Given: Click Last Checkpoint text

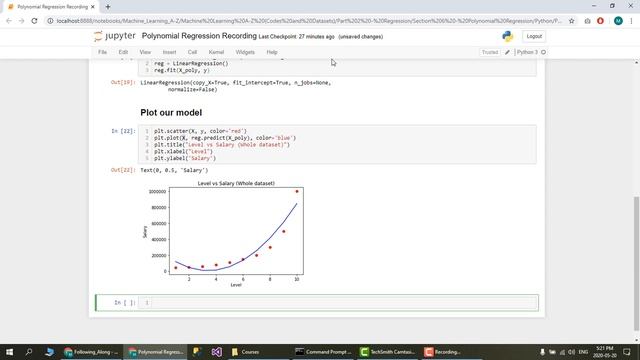Looking at the screenshot, I should [x=296, y=37].
